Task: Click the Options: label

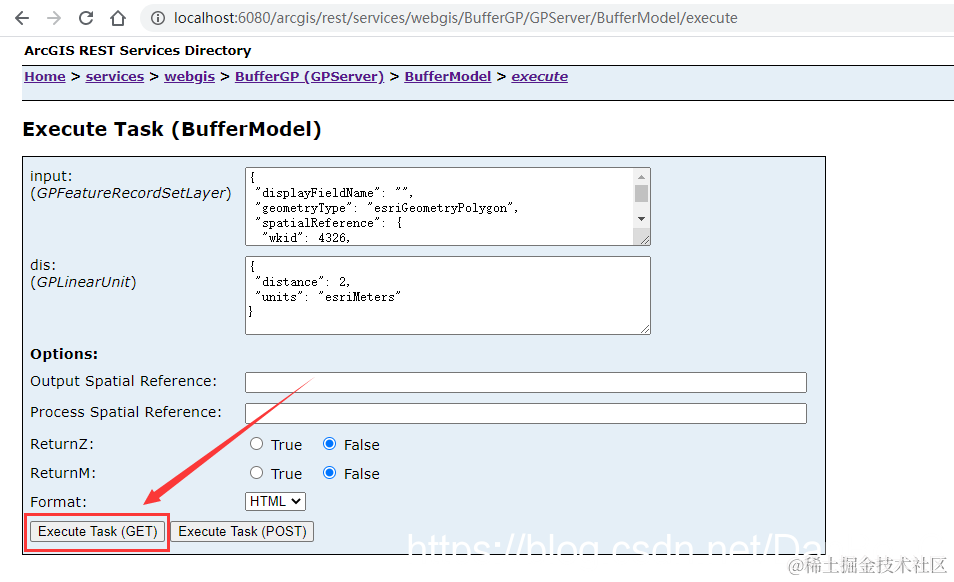Action: pos(64,354)
